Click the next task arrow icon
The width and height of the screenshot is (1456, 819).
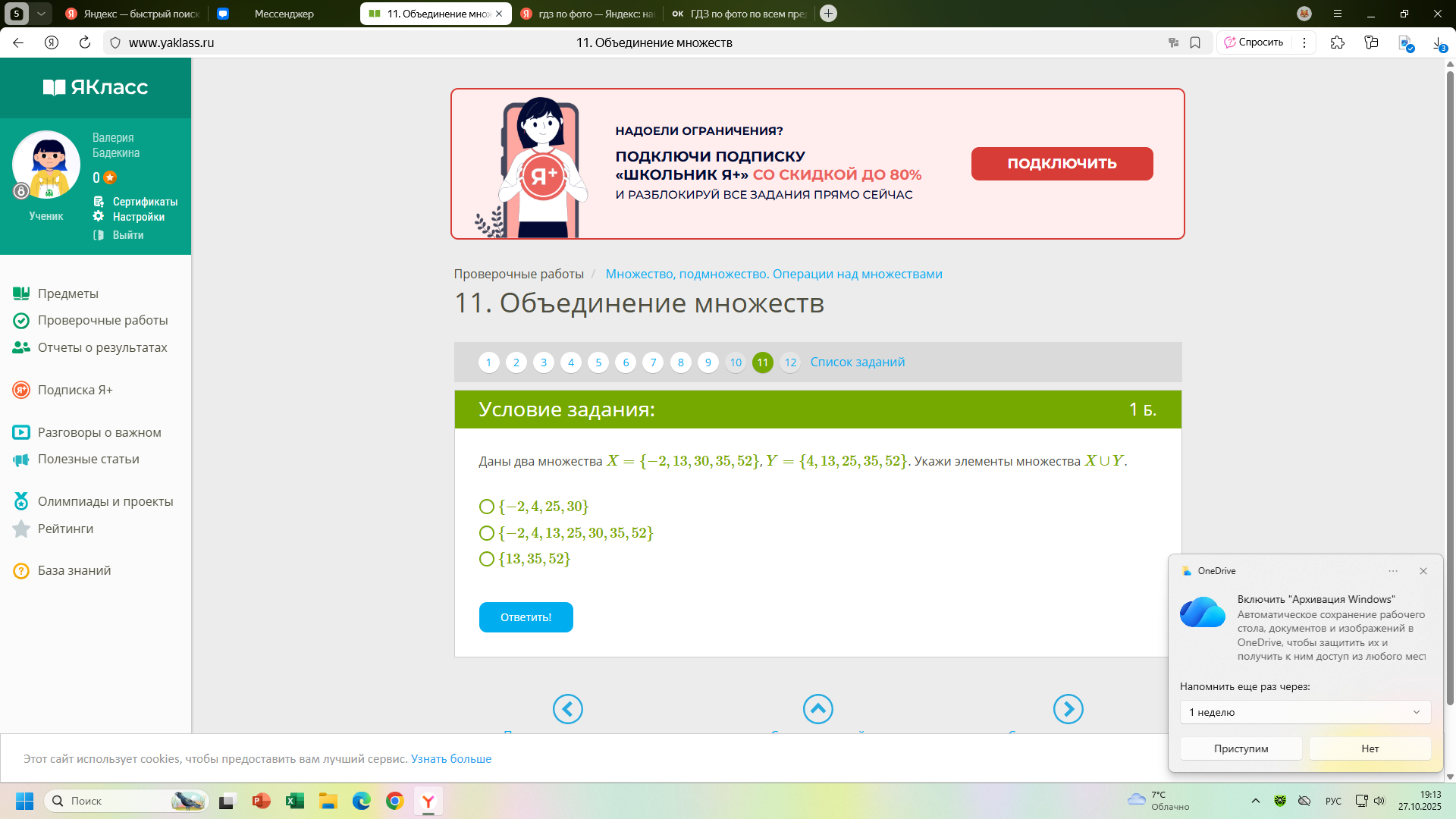point(1068,709)
